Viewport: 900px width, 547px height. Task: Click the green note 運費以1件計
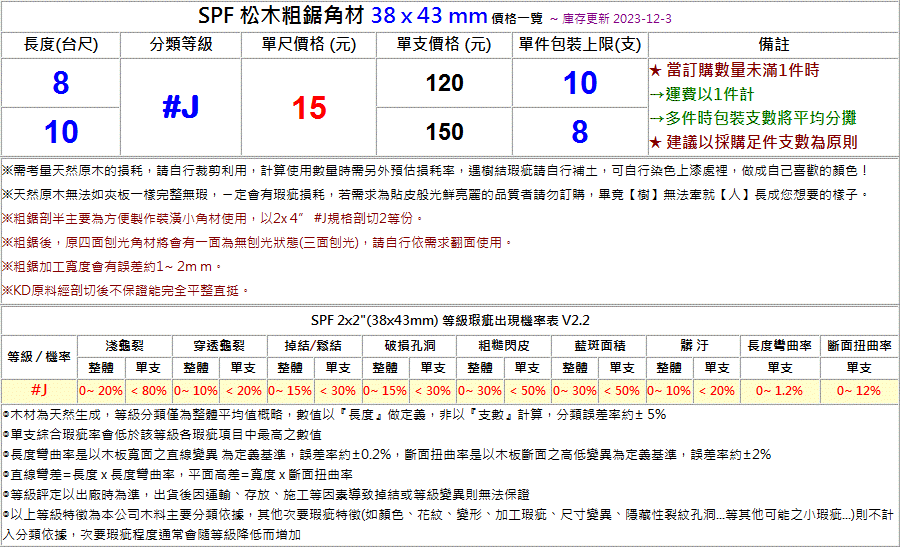coord(702,94)
